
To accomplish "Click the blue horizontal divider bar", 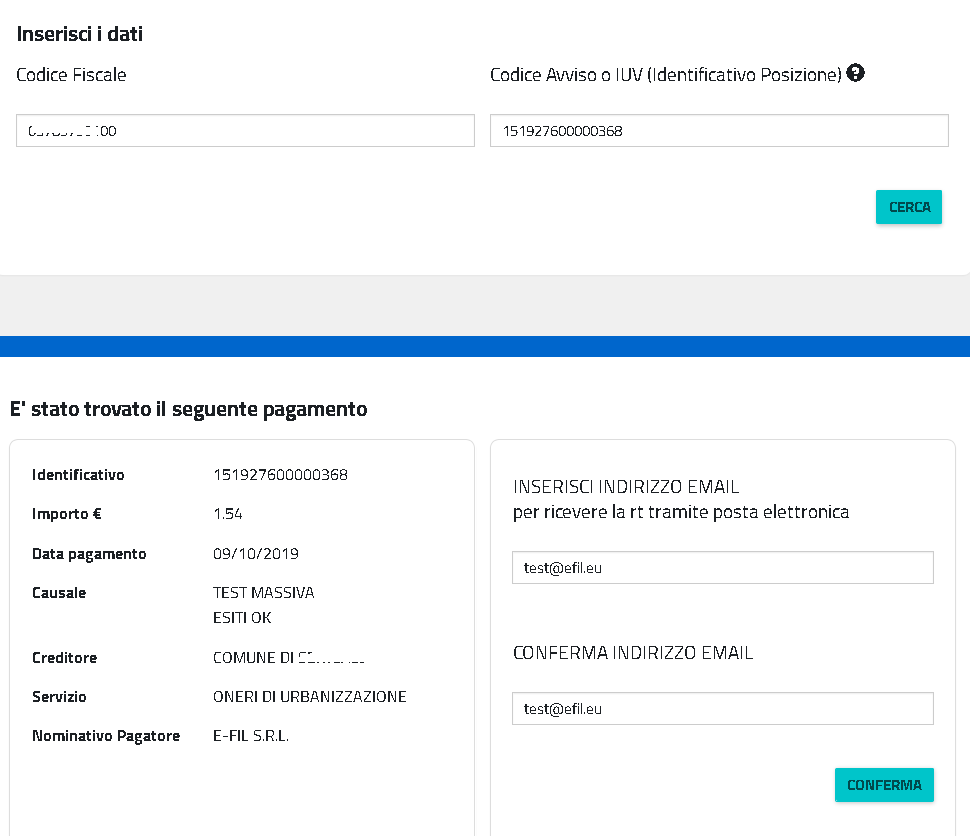I will [x=485, y=346].
